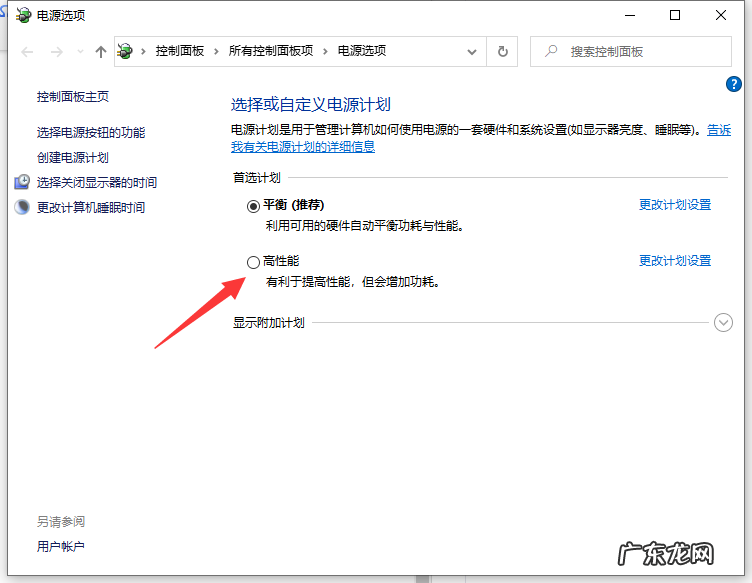Click the 显示附加计划 label

click(x=269, y=323)
